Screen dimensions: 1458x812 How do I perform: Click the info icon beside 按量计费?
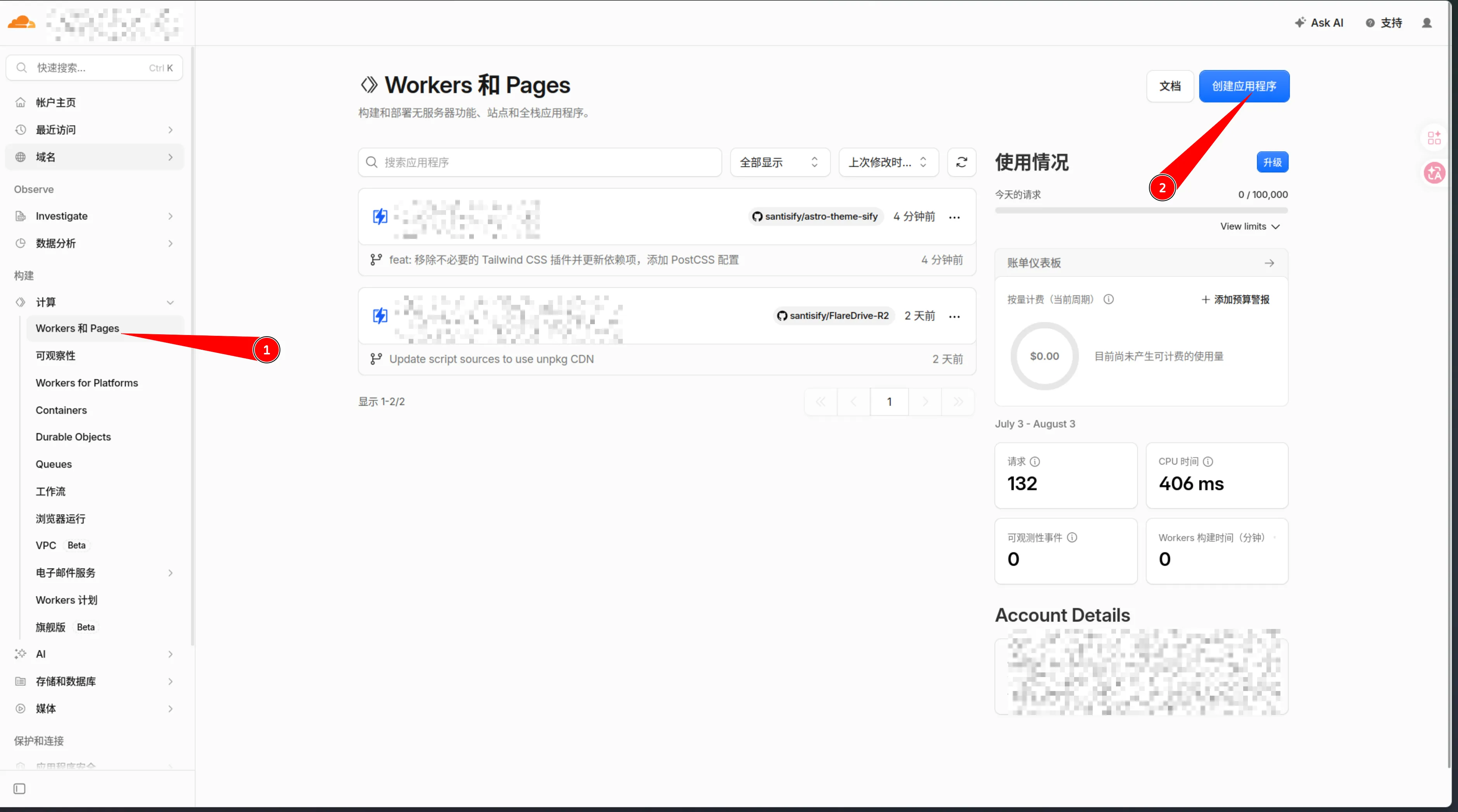1108,299
